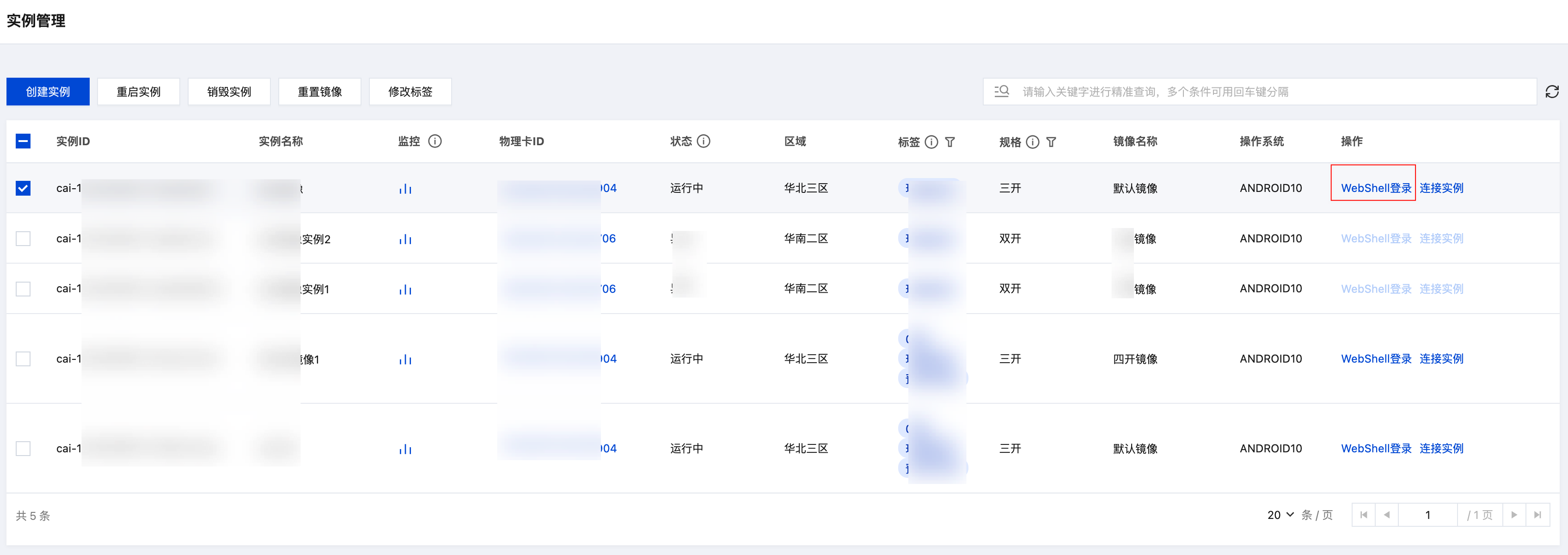1568x555 pixels.
Task: Jump to the last page using pagination icon
Action: coord(1537,515)
